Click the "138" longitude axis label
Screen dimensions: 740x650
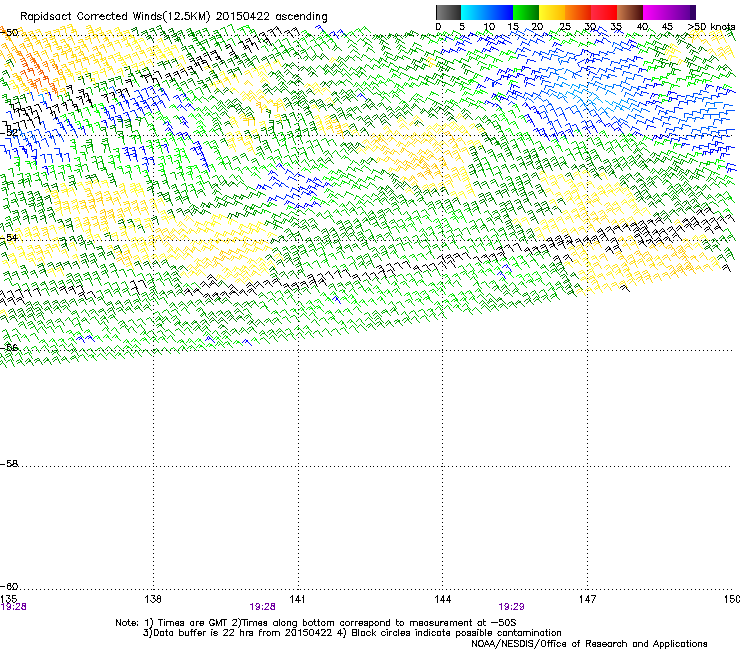pos(153,599)
